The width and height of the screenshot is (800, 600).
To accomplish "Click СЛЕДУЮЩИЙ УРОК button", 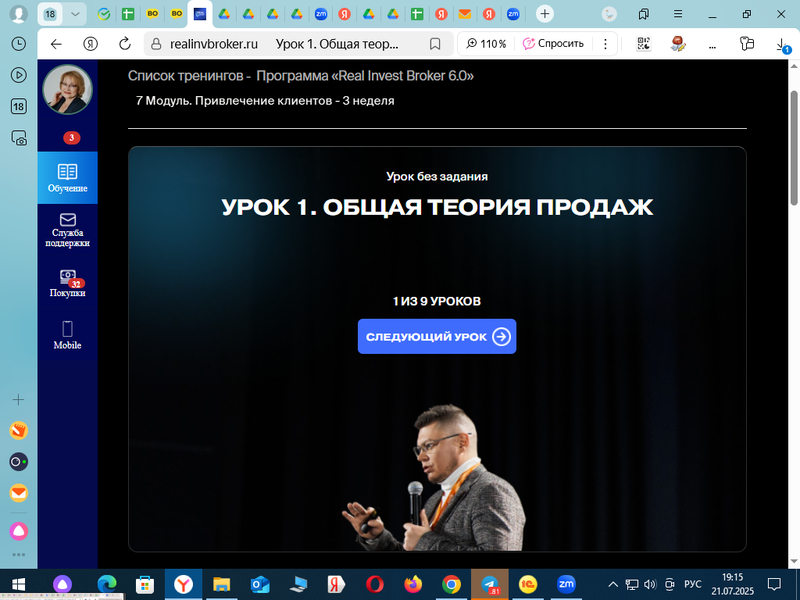I will 437,337.
